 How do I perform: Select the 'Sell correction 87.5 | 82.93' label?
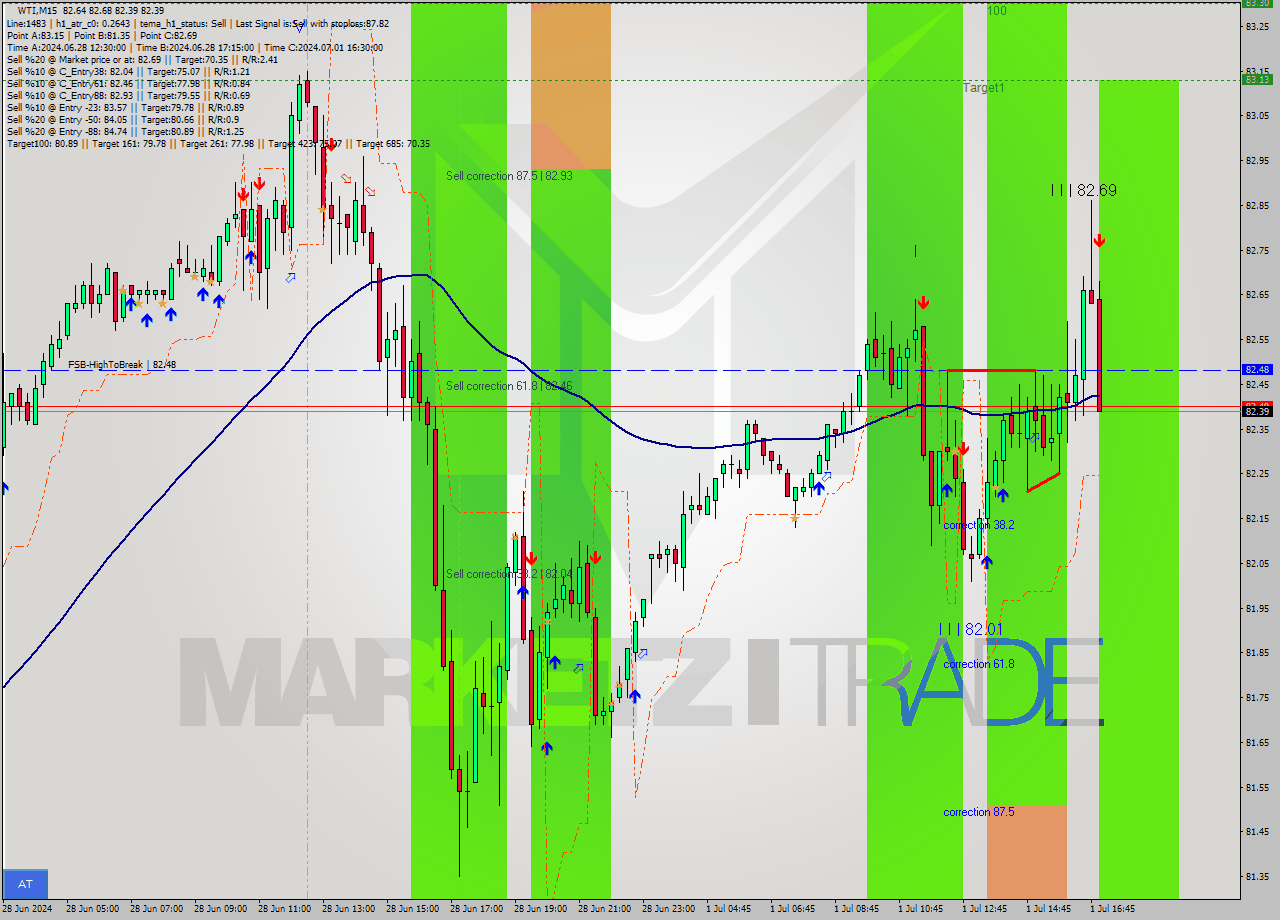pyautogui.click(x=509, y=176)
